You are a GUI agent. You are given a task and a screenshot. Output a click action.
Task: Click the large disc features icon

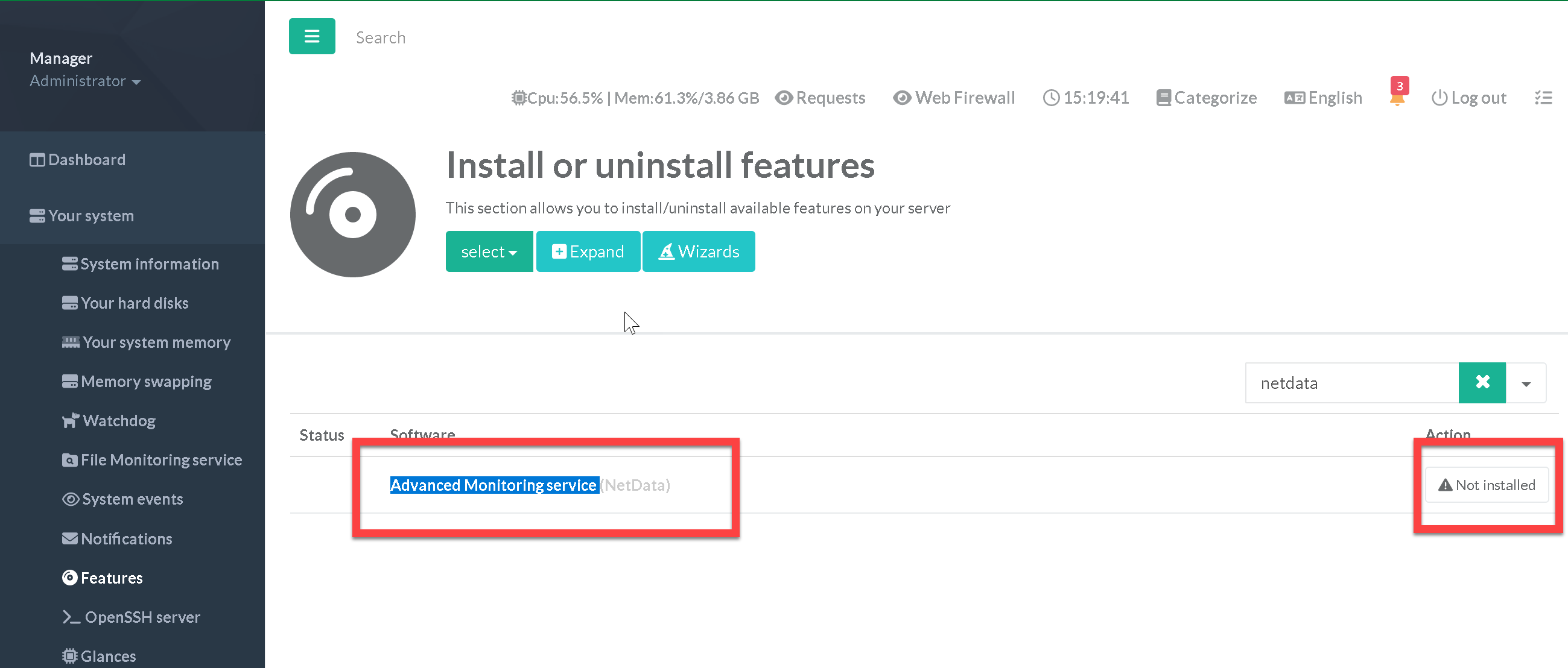click(352, 214)
